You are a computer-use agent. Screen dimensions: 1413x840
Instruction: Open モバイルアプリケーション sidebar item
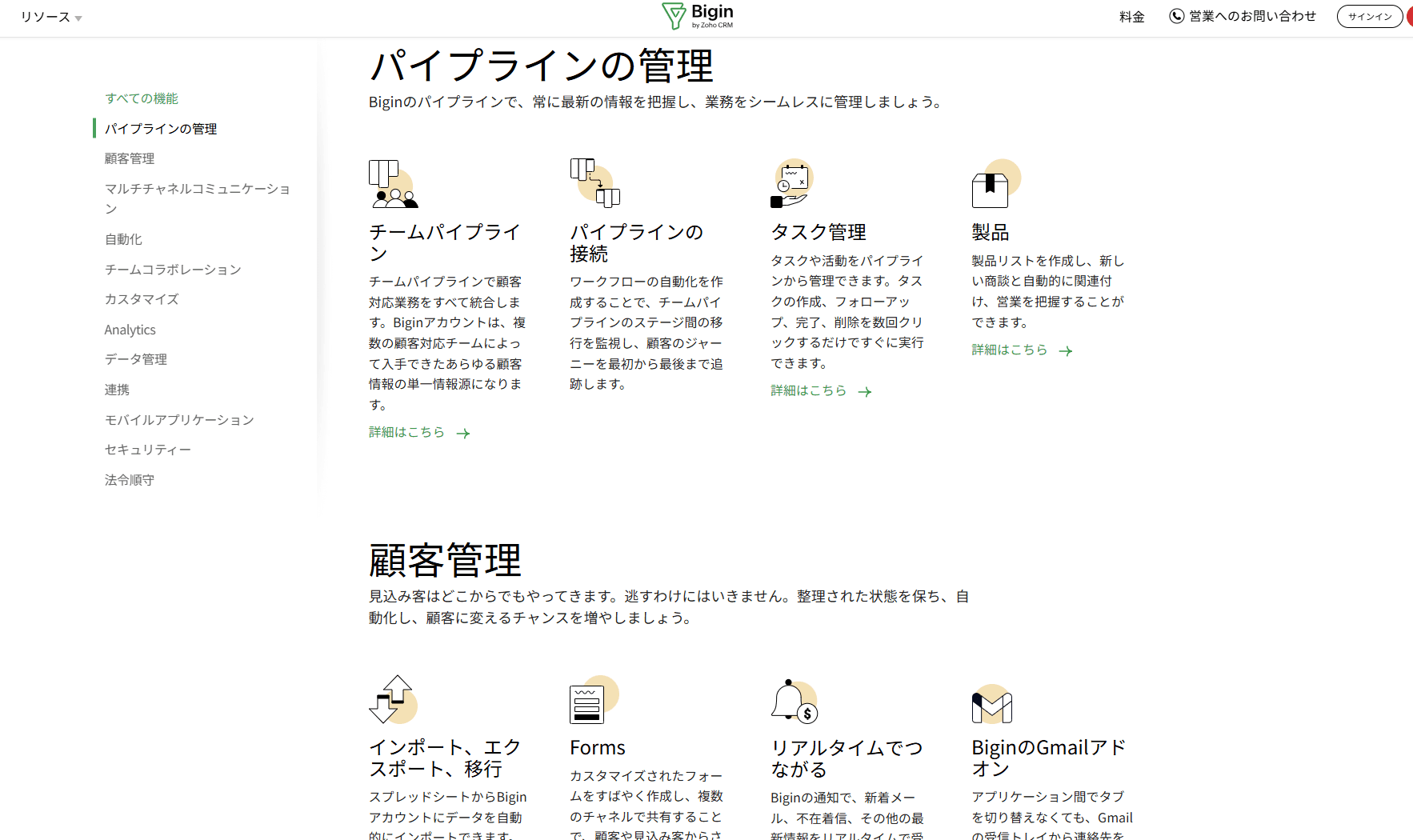[179, 420]
